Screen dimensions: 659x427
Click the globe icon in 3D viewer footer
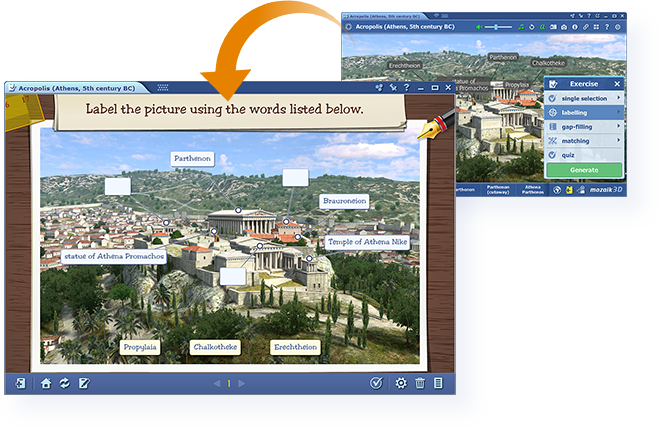556,189
